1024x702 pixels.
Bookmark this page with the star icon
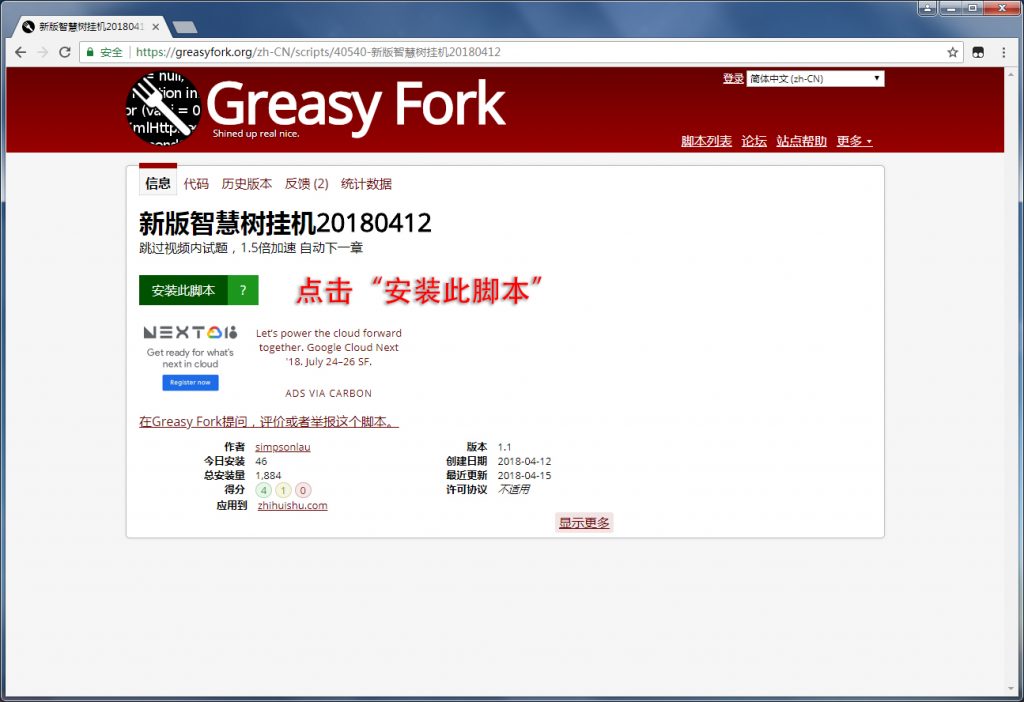(x=953, y=52)
